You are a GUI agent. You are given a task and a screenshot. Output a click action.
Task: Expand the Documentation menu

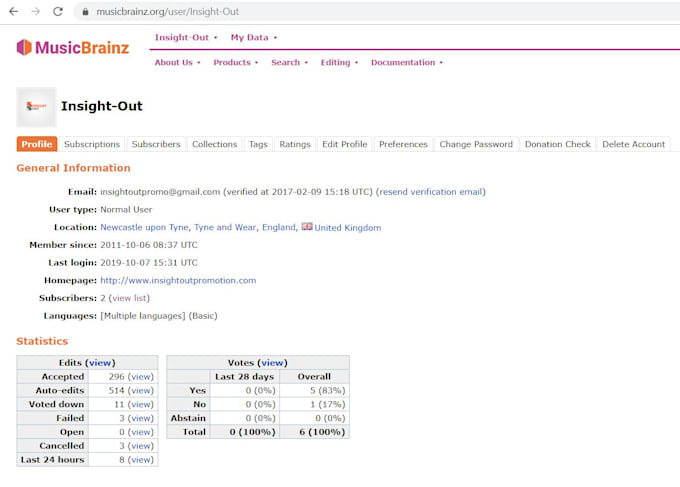407,62
